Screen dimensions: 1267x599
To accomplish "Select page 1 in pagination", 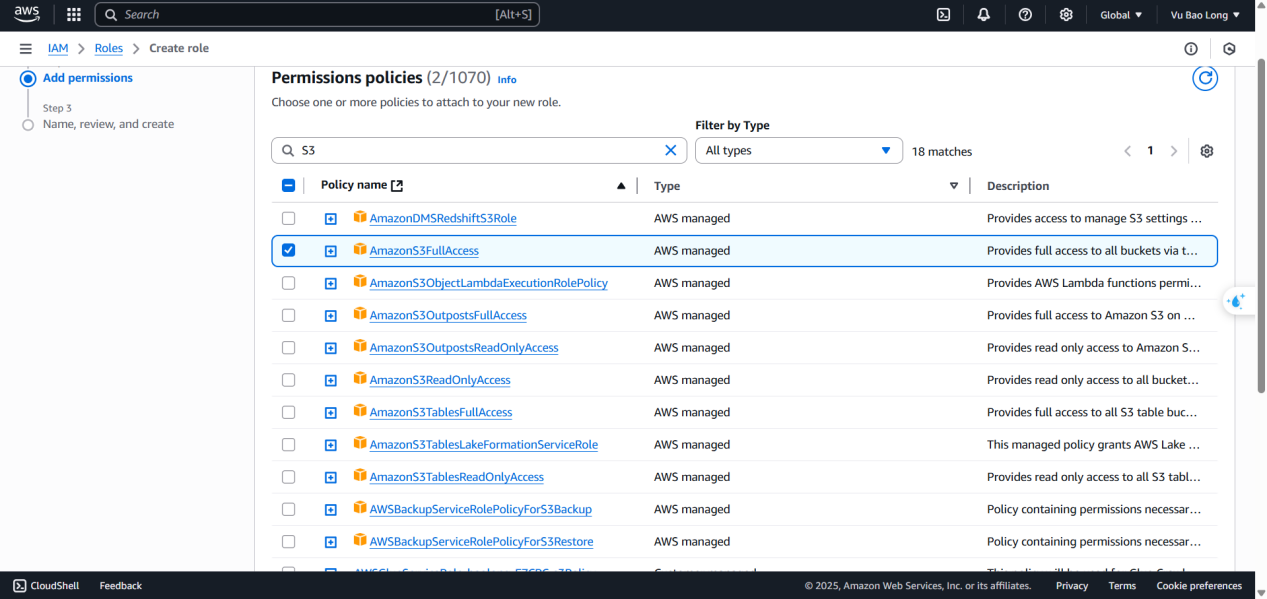I will click(x=1150, y=151).
